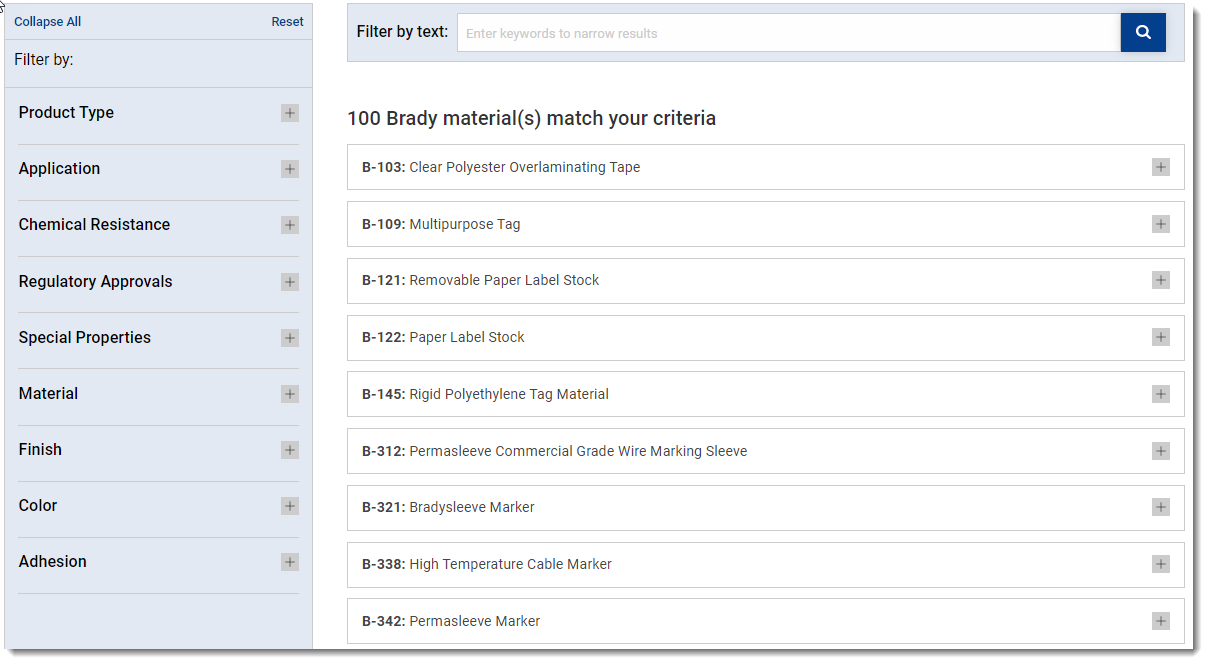Expand the Material filter plus icon
This screenshot has height=664, width=1208.
tap(290, 394)
